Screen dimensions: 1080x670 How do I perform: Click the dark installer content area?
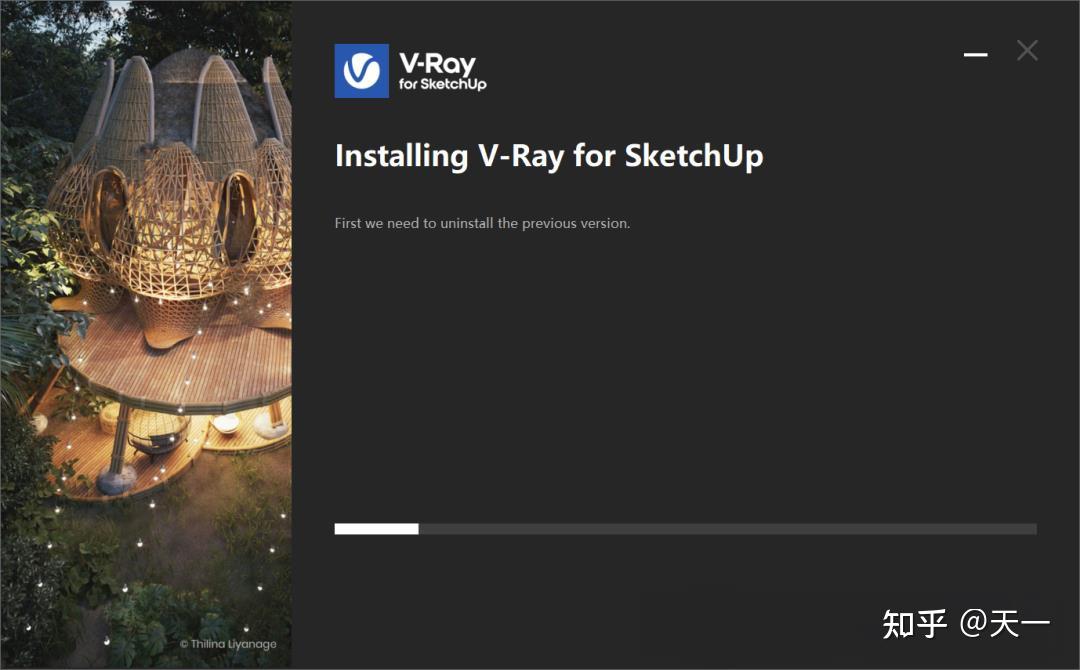pyautogui.click(x=685, y=380)
